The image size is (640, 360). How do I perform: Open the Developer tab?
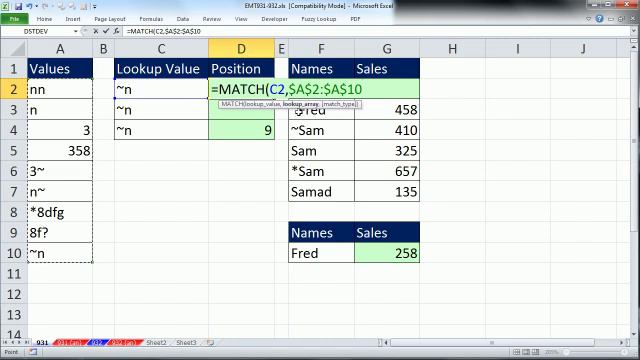pyautogui.click(x=274, y=19)
